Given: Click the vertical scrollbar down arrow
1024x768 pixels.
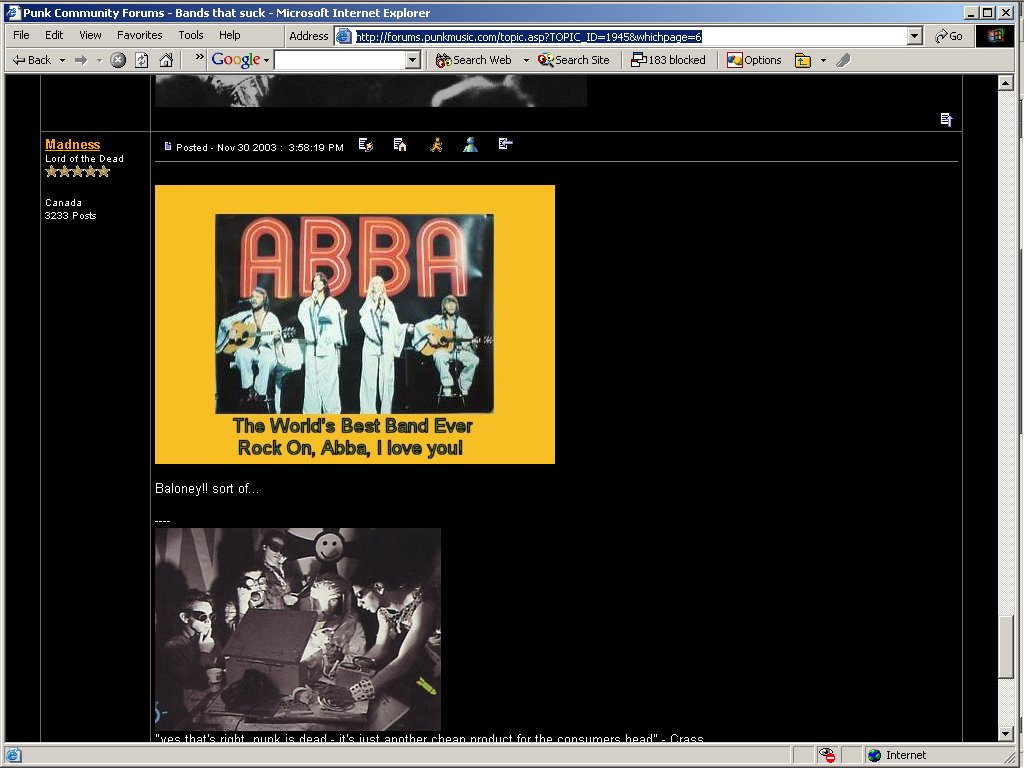Looking at the screenshot, I should (1006, 734).
